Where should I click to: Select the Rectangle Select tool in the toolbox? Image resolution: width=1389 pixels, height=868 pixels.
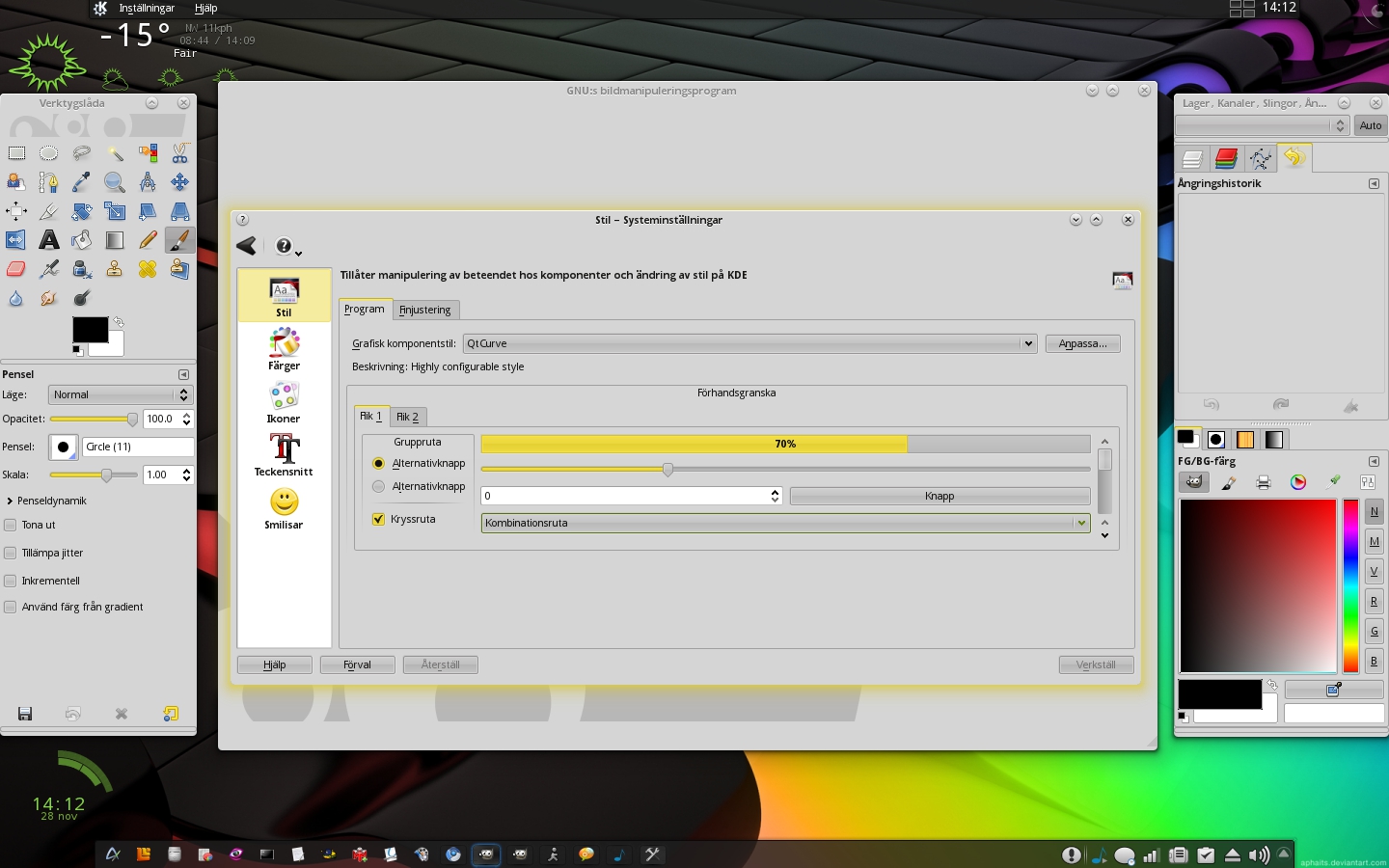[16, 152]
